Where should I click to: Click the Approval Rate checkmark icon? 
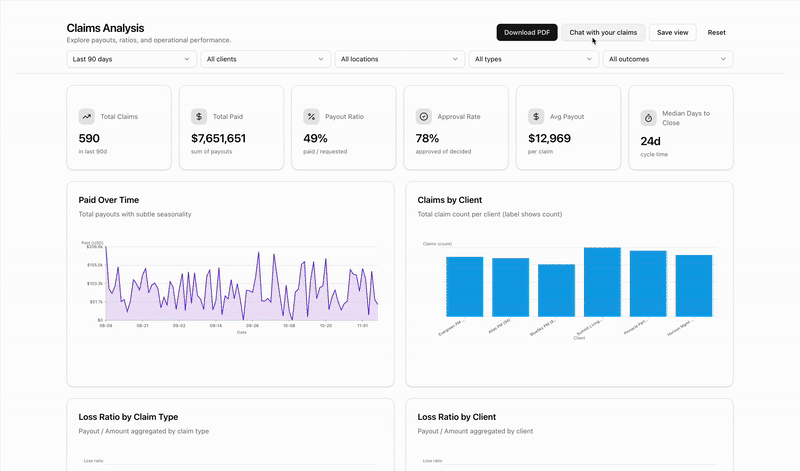[x=424, y=116]
